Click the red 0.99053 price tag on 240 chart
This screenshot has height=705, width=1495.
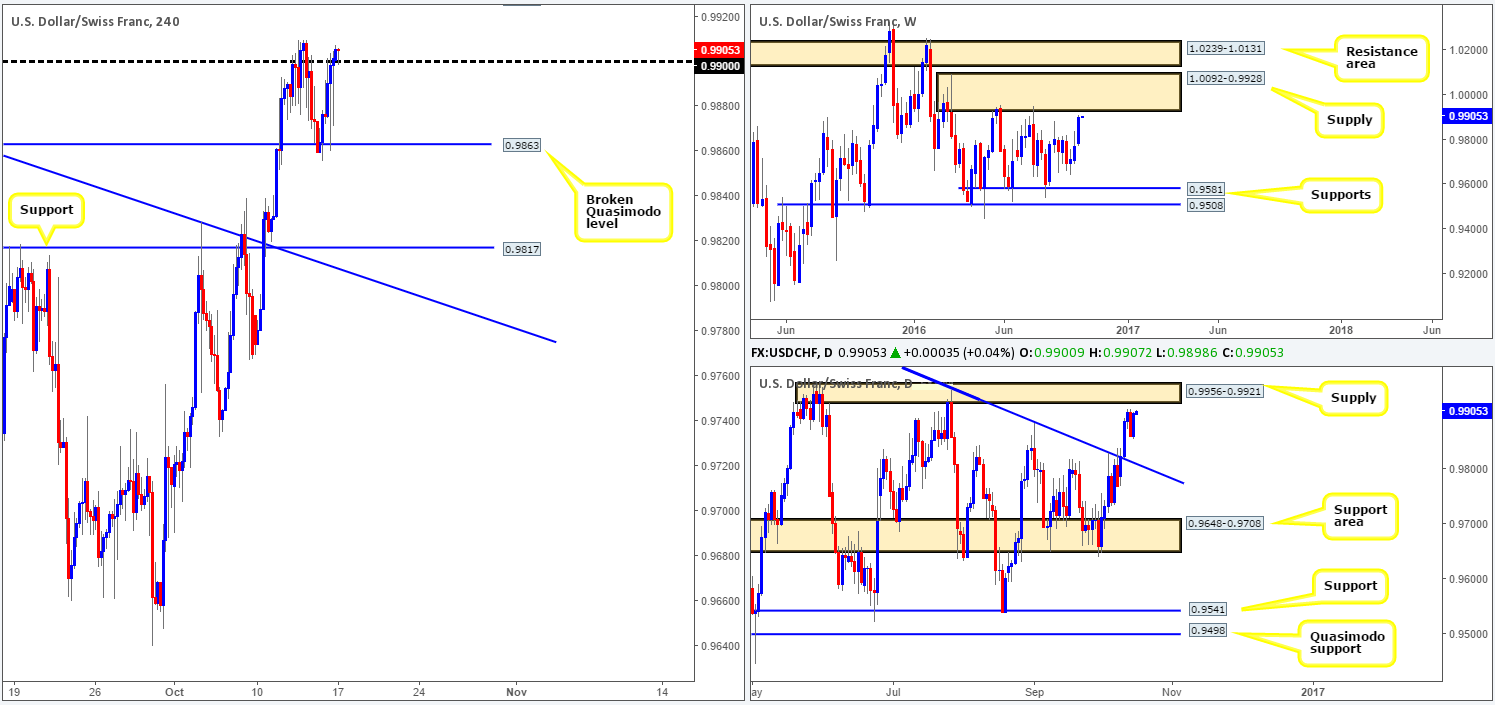[x=720, y=48]
